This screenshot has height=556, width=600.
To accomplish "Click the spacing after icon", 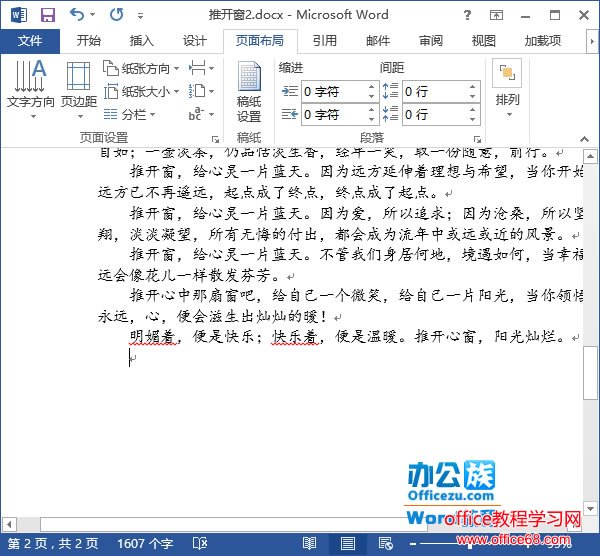I will (x=390, y=114).
